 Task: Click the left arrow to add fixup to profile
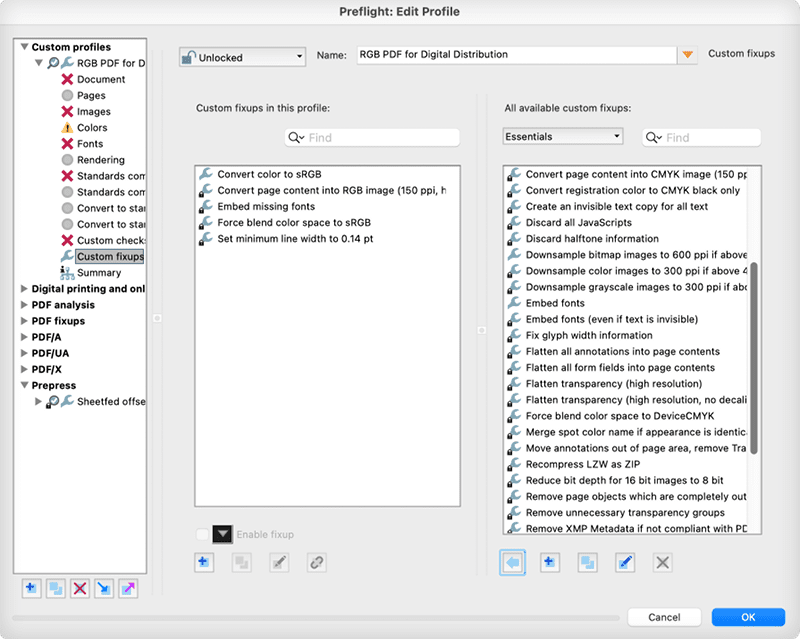513,563
